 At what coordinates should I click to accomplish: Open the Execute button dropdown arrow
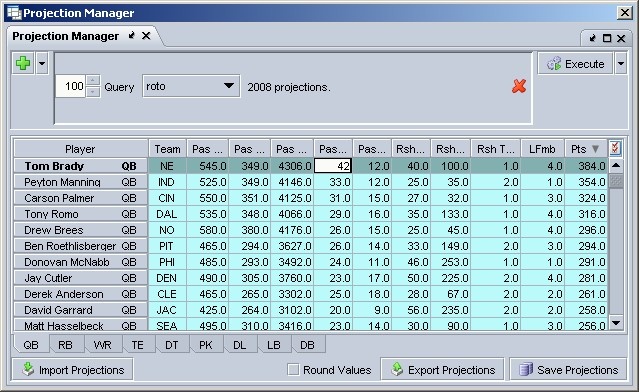point(620,64)
